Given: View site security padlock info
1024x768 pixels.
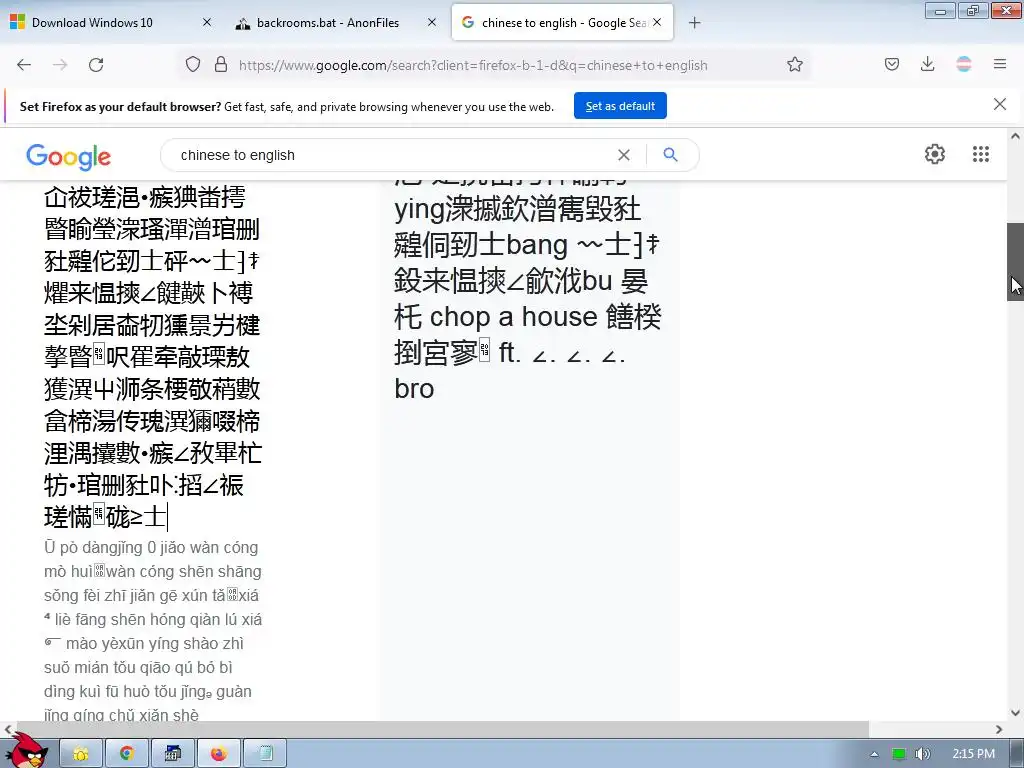Looking at the screenshot, I should 221,64.
